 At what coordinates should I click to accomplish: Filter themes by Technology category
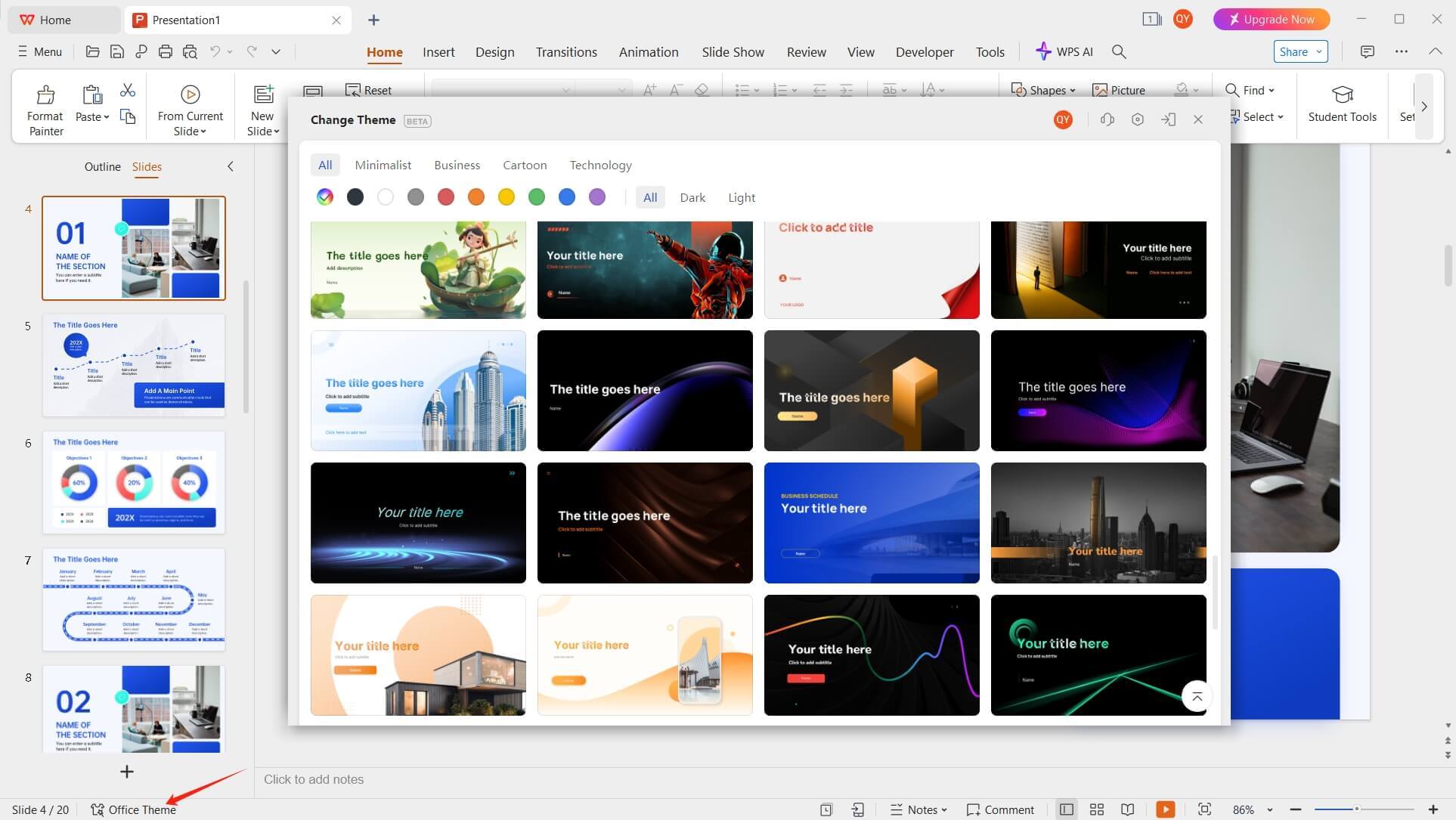click(x=600, y=165)
